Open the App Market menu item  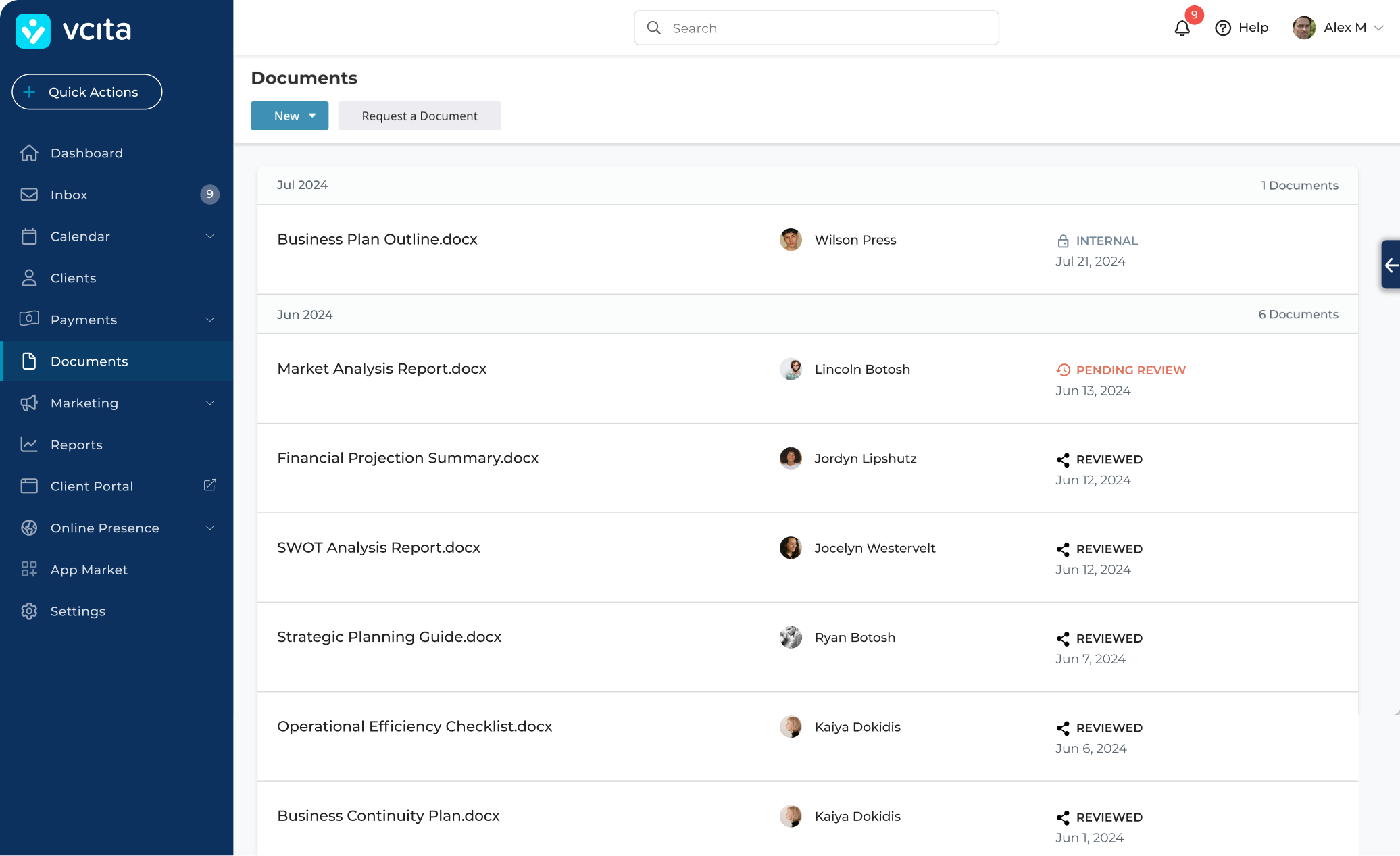point(89,570)
